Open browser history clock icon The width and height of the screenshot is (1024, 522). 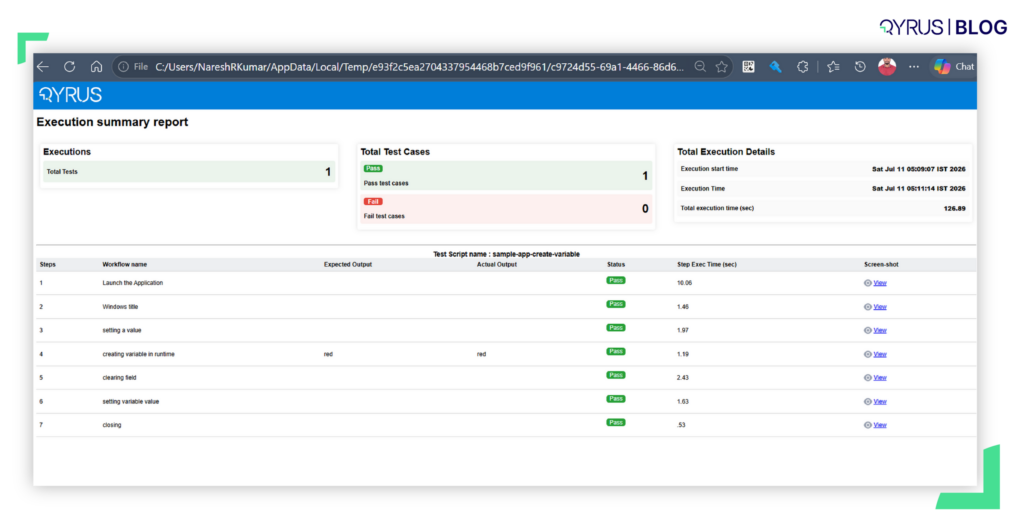tap(860, 67)
